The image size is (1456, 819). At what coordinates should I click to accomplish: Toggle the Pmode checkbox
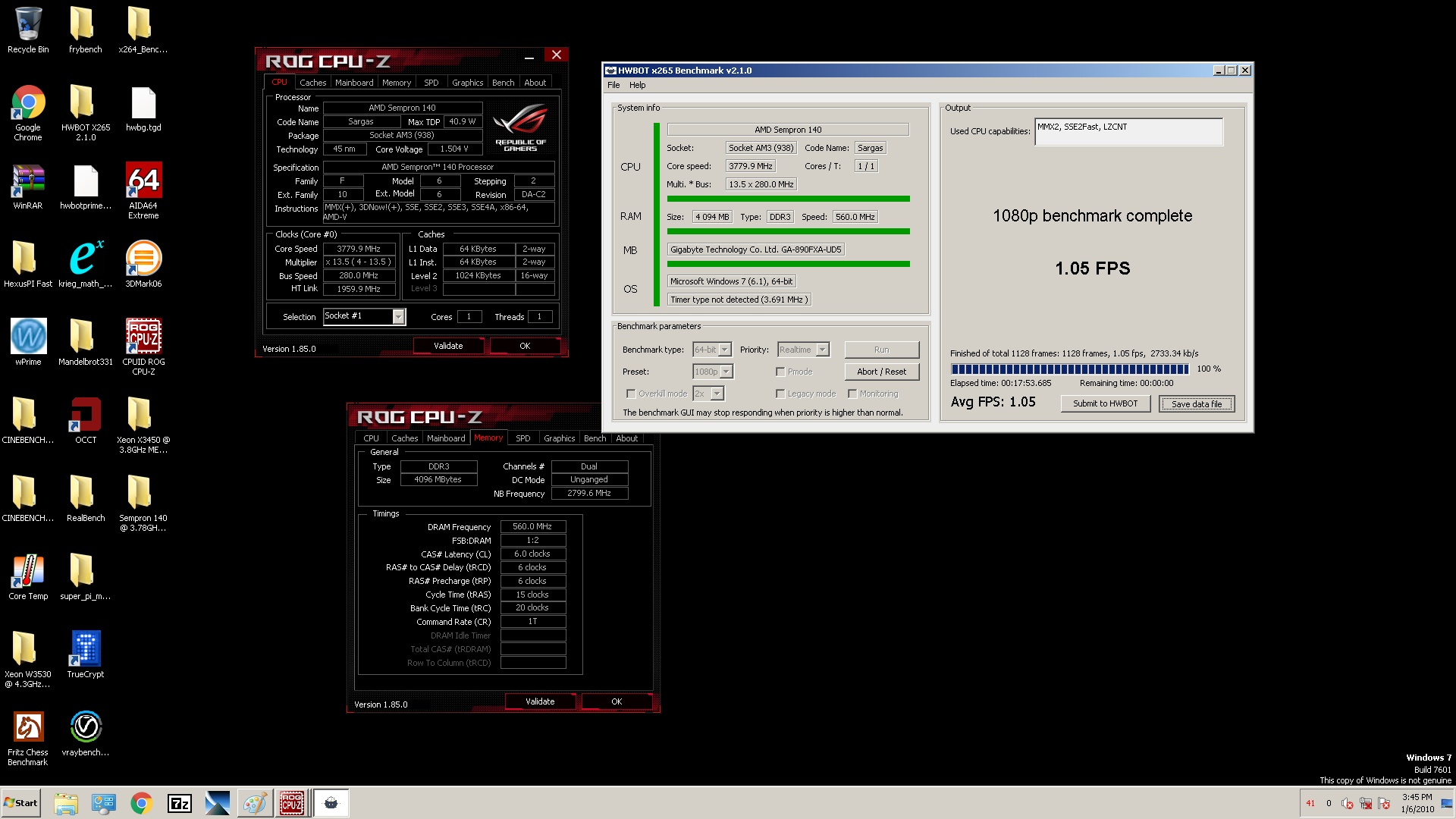pos(780,372)
